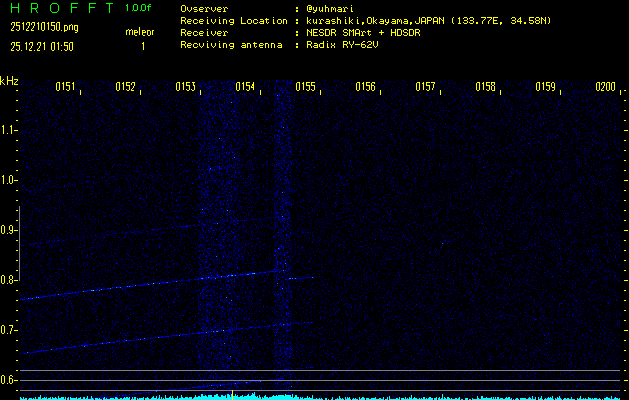The width and height of the screenshot is (629, 400).
Task: Click the 0155 time marker
Action: point(306,88)
